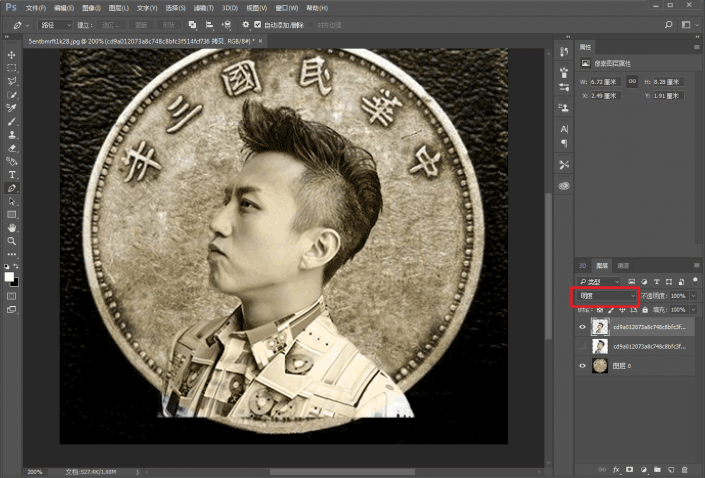Click the search magnifier at top right
Image resolution: width=705 pixels, height=478 pixels.
pos(669,25)
